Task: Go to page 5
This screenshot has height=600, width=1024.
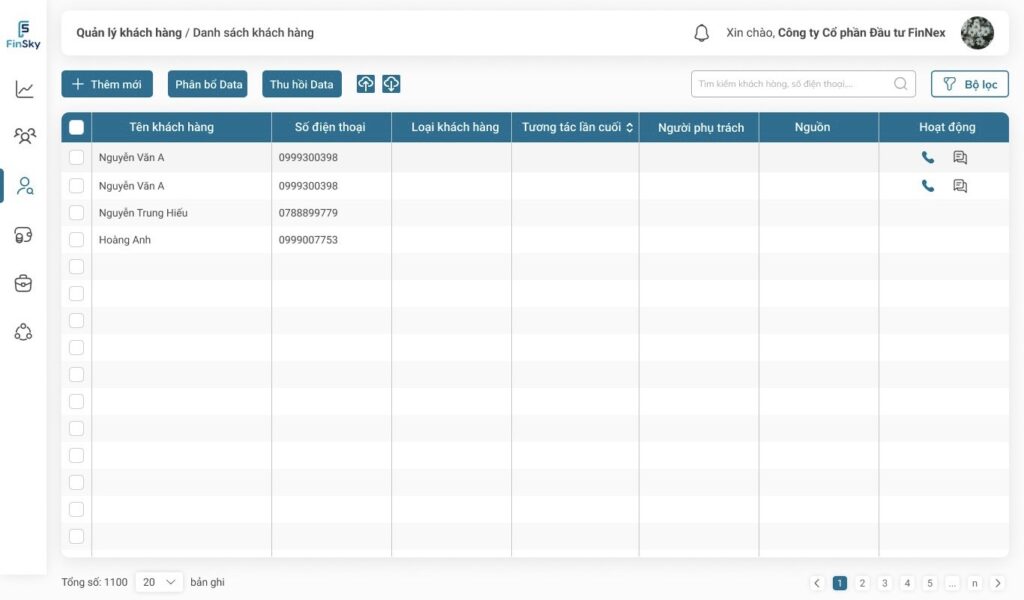Action: click(929, 583)
